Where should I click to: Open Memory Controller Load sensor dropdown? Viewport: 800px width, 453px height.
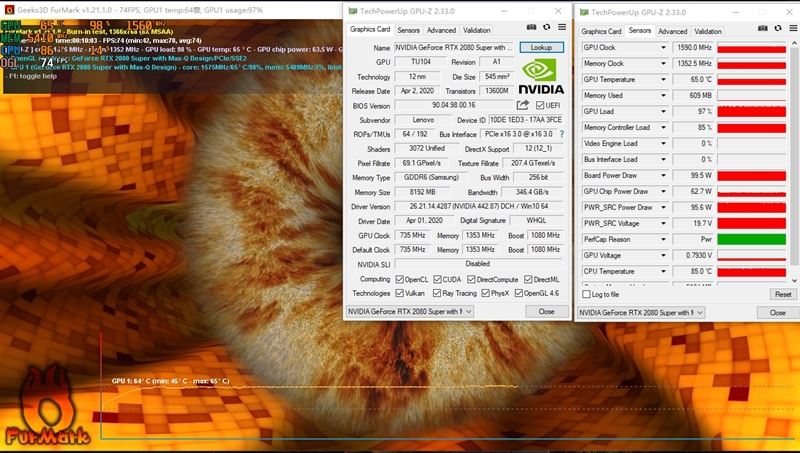tap(663, 128)
